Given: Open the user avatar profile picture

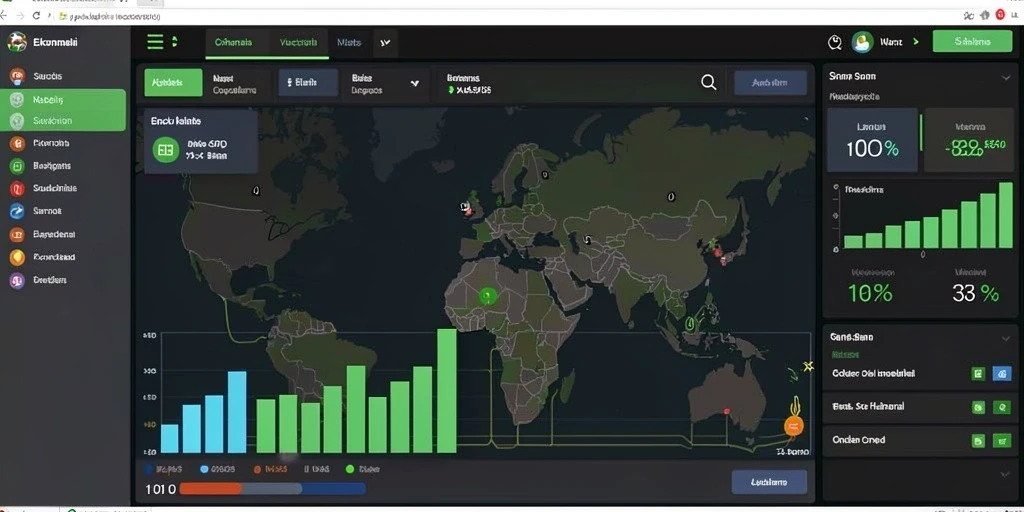Looking at the screenshot, I should (x=862, y=42).
